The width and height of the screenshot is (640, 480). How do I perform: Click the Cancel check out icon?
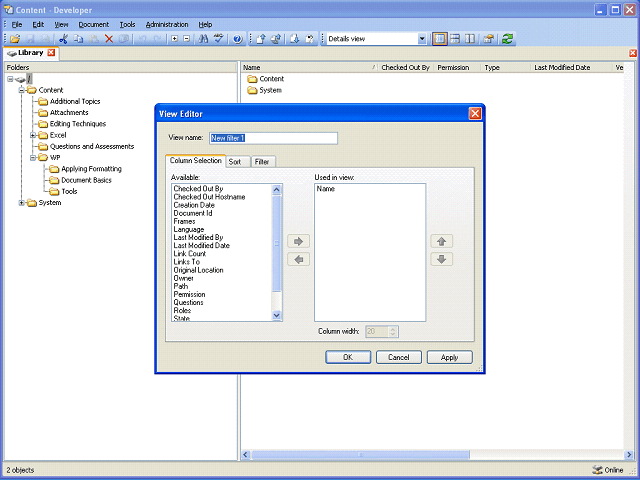click(x=310, y=39)
